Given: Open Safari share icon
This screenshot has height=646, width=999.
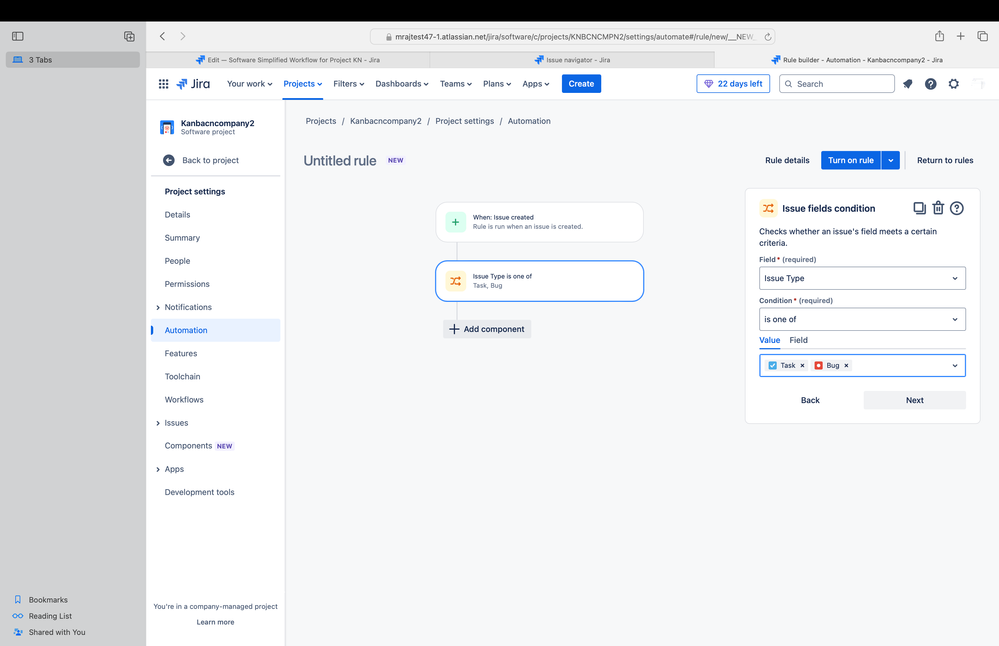Looking at the screenshot, I should [939, 36].
